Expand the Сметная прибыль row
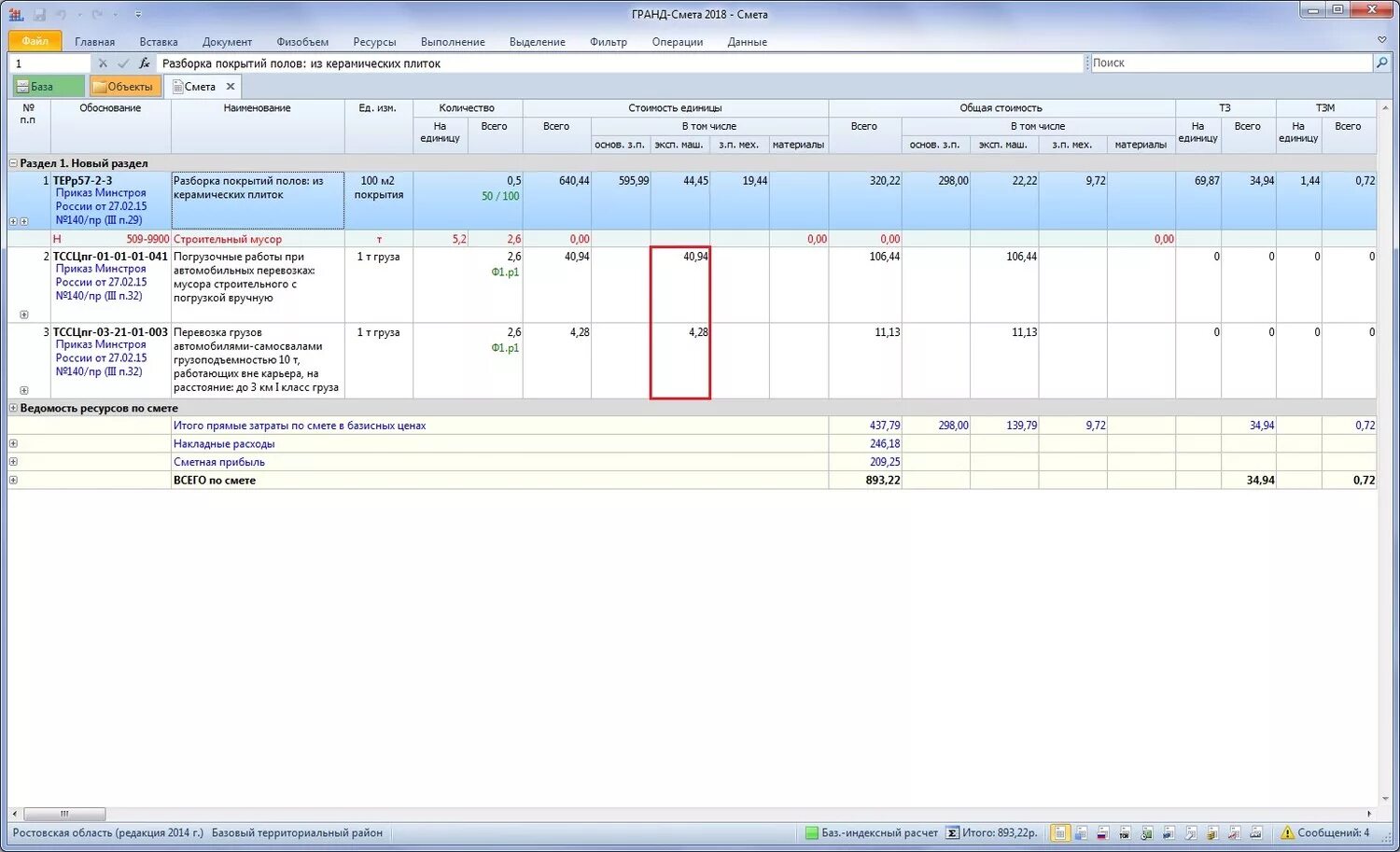This screenshot has width=1400, height=852. pos(13,462)
